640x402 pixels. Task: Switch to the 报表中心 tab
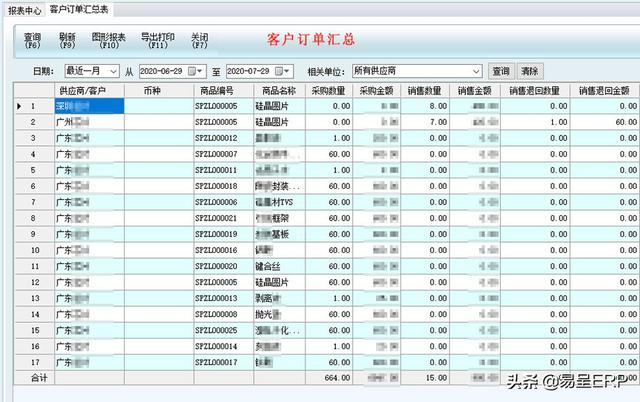(x=24, y=8)
